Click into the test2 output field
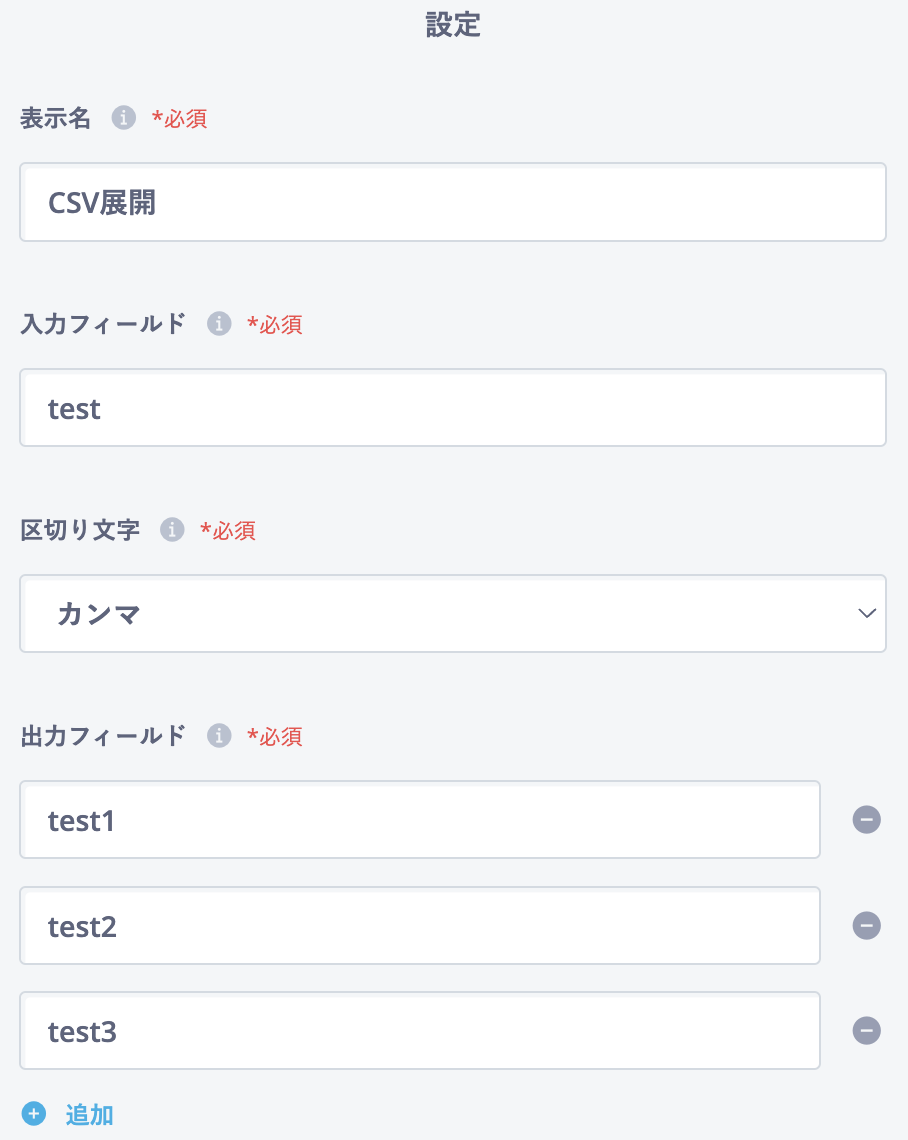 [x=420, y=926]
